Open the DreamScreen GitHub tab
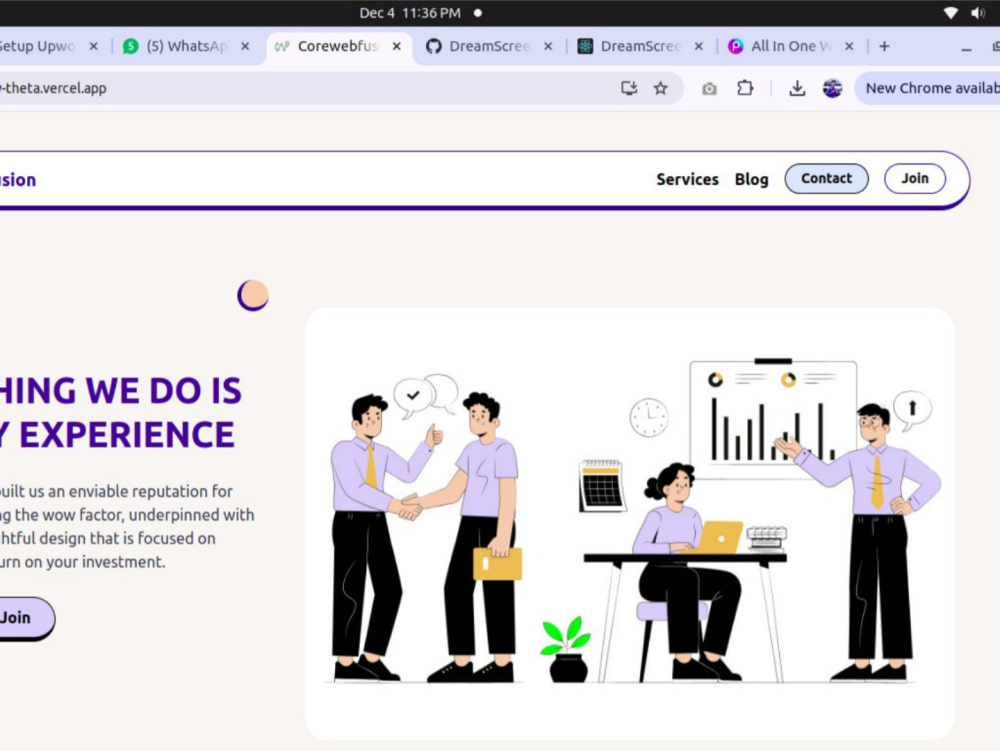1000x751 pixels. tap(489, 47)
